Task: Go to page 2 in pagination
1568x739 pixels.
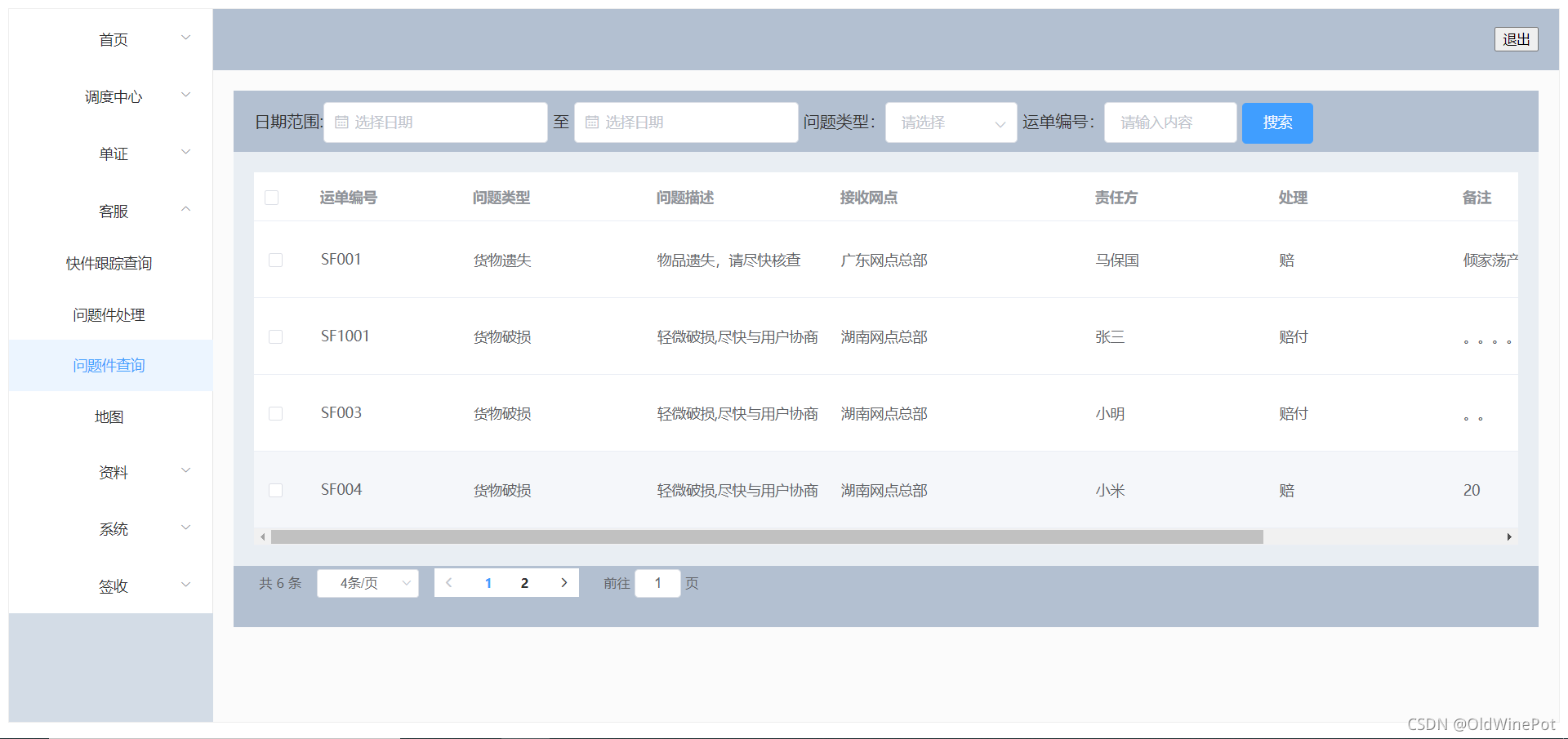Action: coord(524,583)
